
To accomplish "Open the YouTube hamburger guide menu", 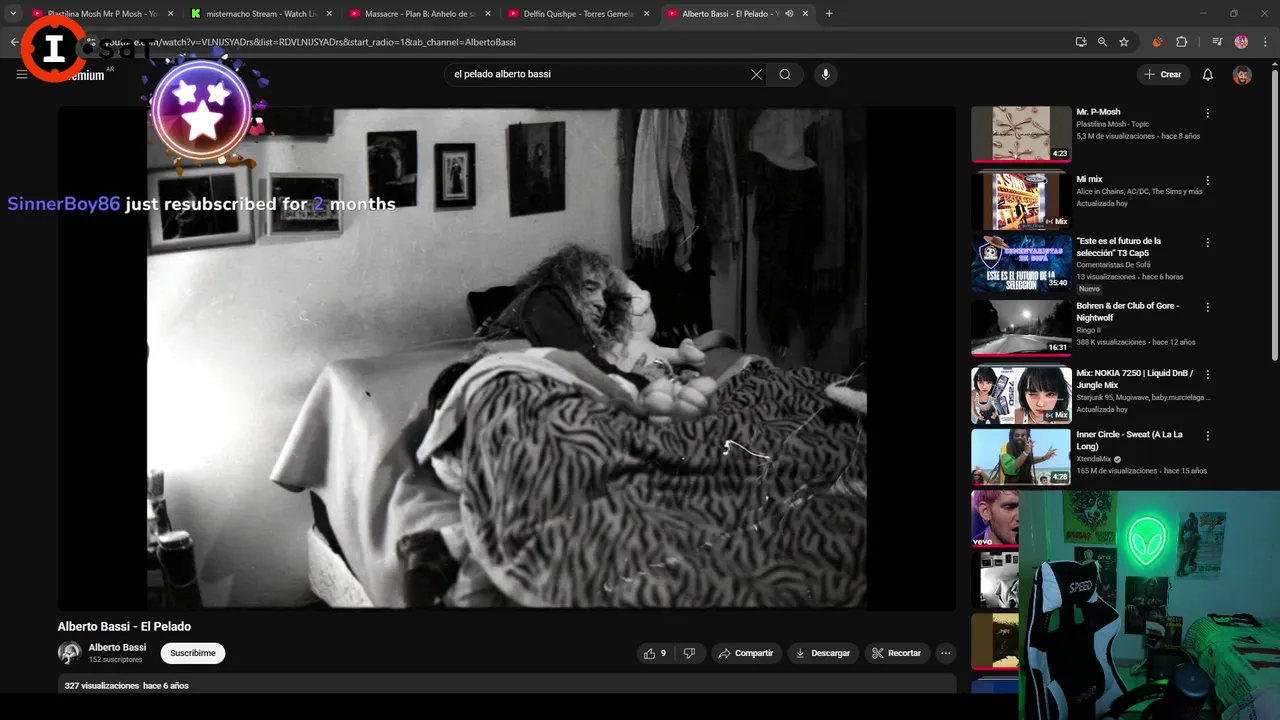I will [x=22, y=75].
